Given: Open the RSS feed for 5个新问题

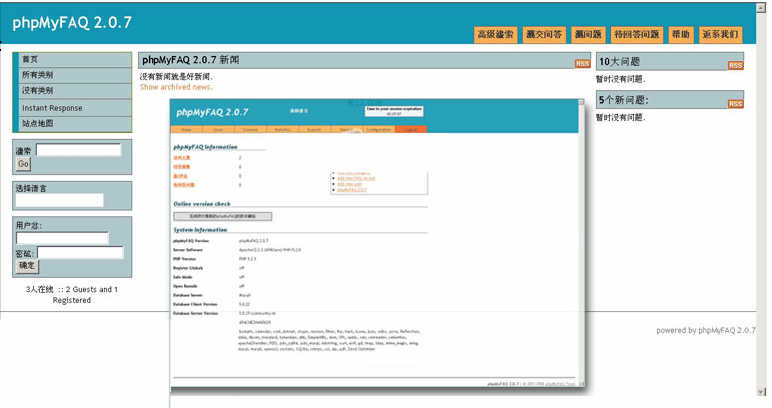Looking at the screenshot, I should click(736, 104).
